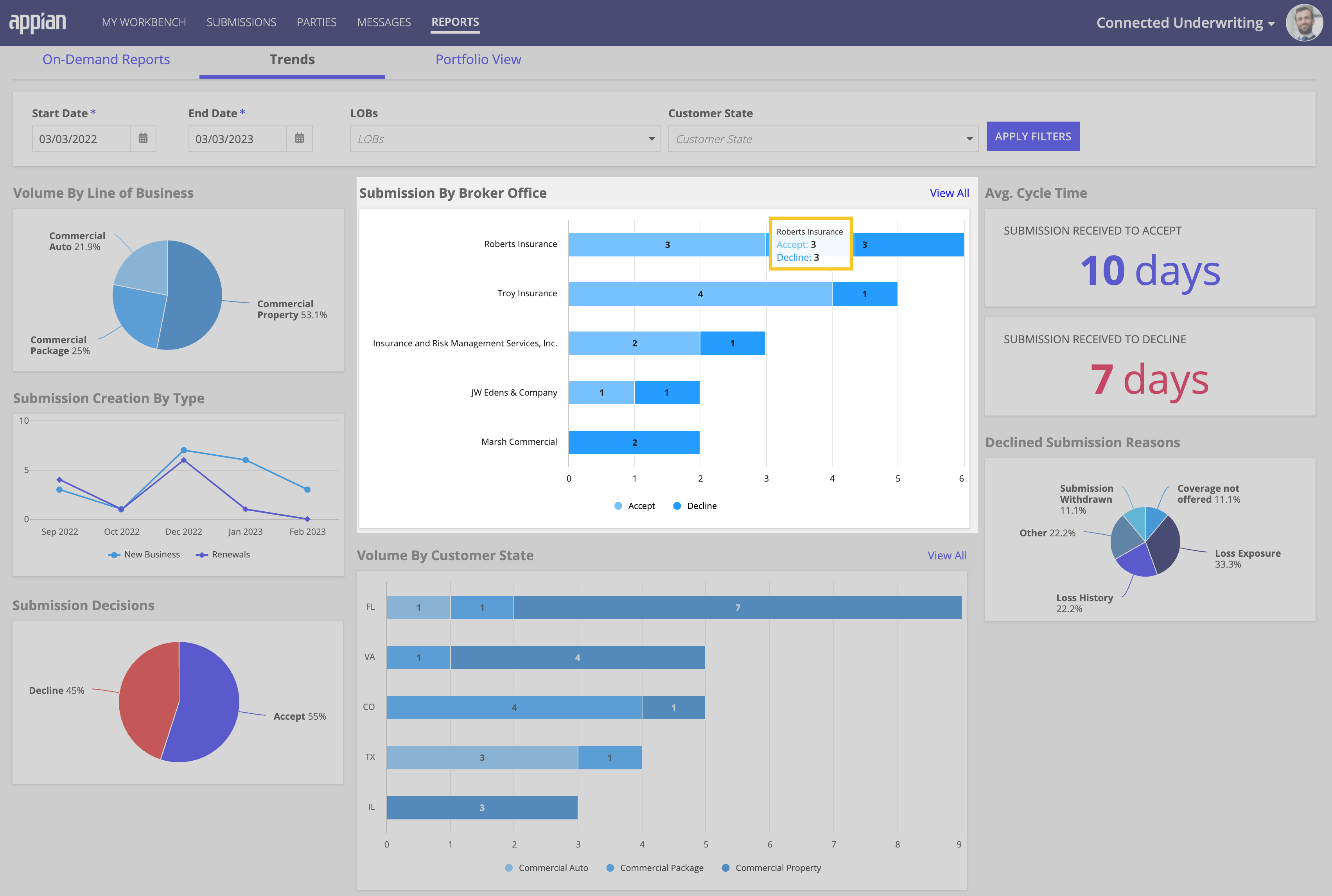Expand the Customer State dropdown
This screenshot has width=1332, height=896.
tap(823, 139)
